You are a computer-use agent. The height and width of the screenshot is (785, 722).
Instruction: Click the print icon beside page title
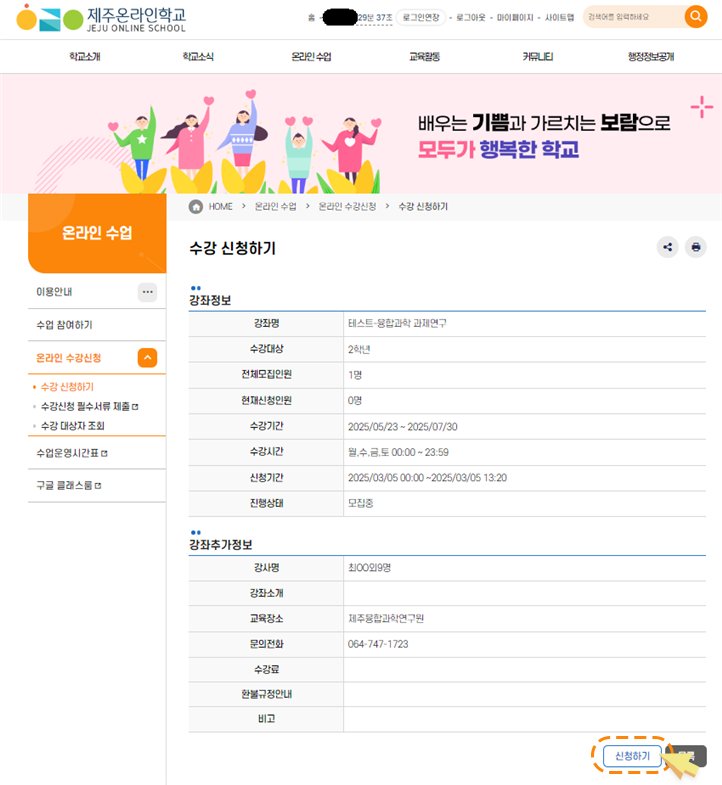pos(696,247)
